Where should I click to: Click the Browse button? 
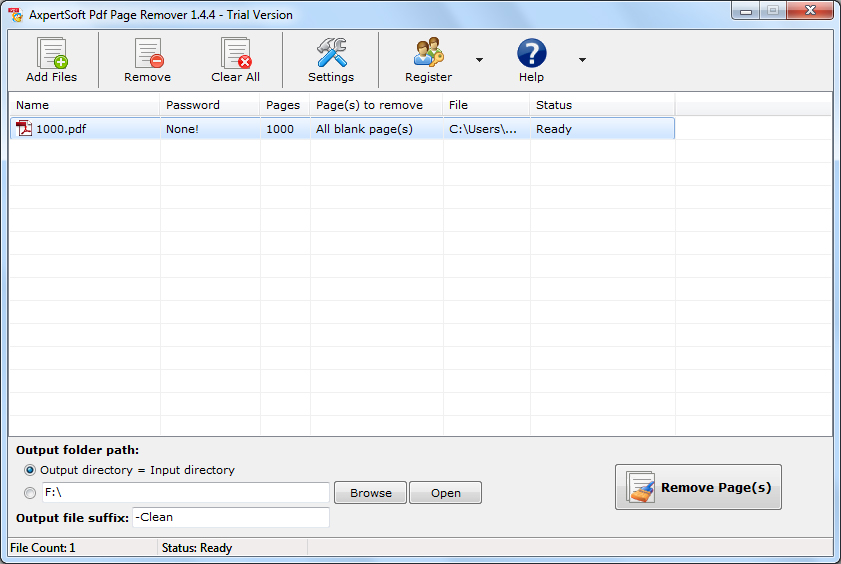[x=371, y=493]
